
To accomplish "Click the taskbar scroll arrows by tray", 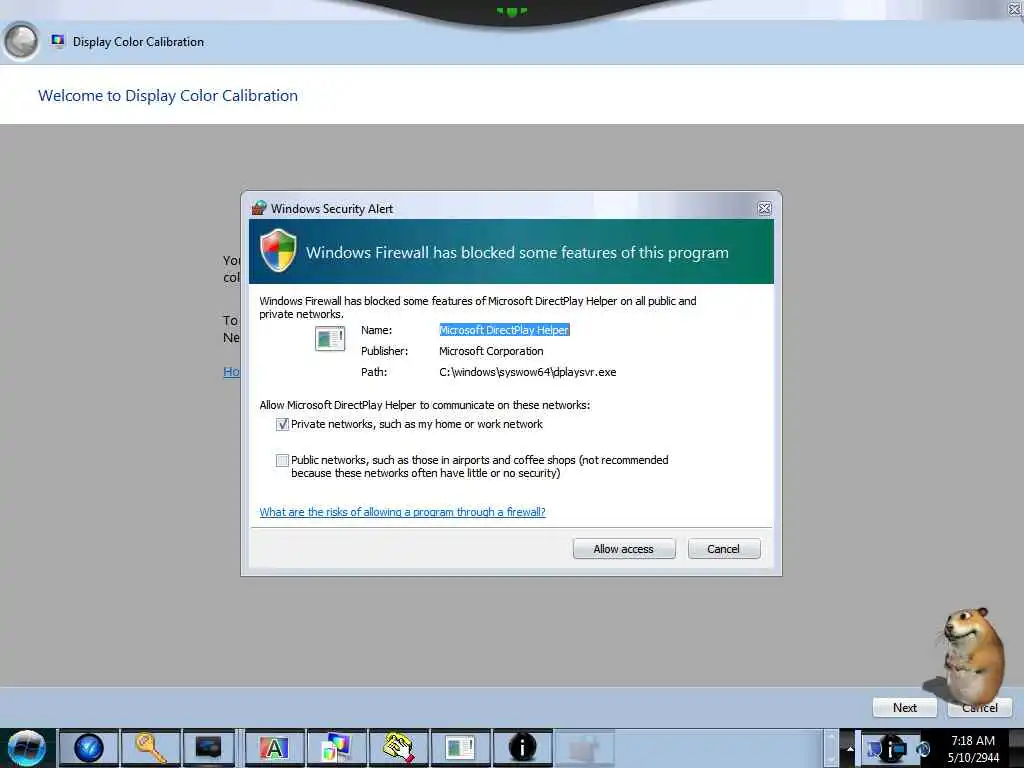I will point(831,748).
